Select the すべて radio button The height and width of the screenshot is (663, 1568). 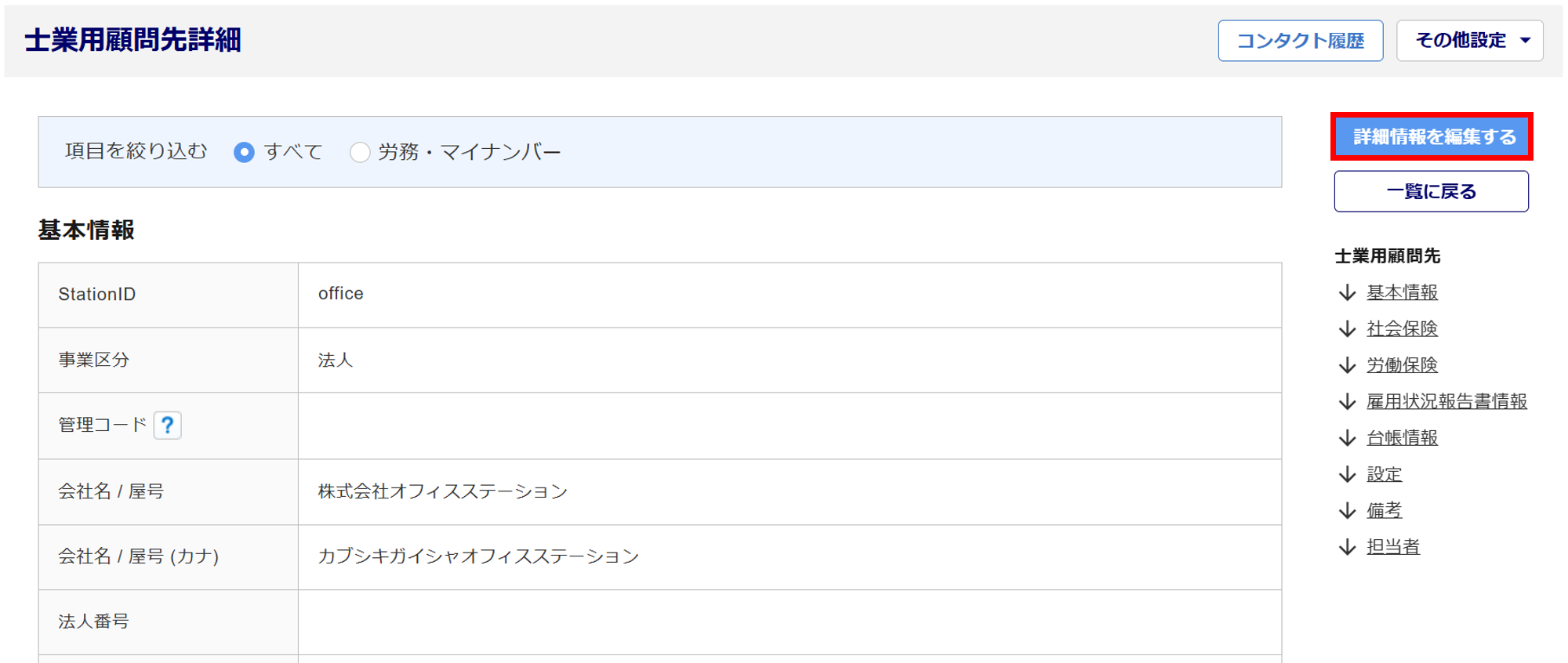coord(244,152)
